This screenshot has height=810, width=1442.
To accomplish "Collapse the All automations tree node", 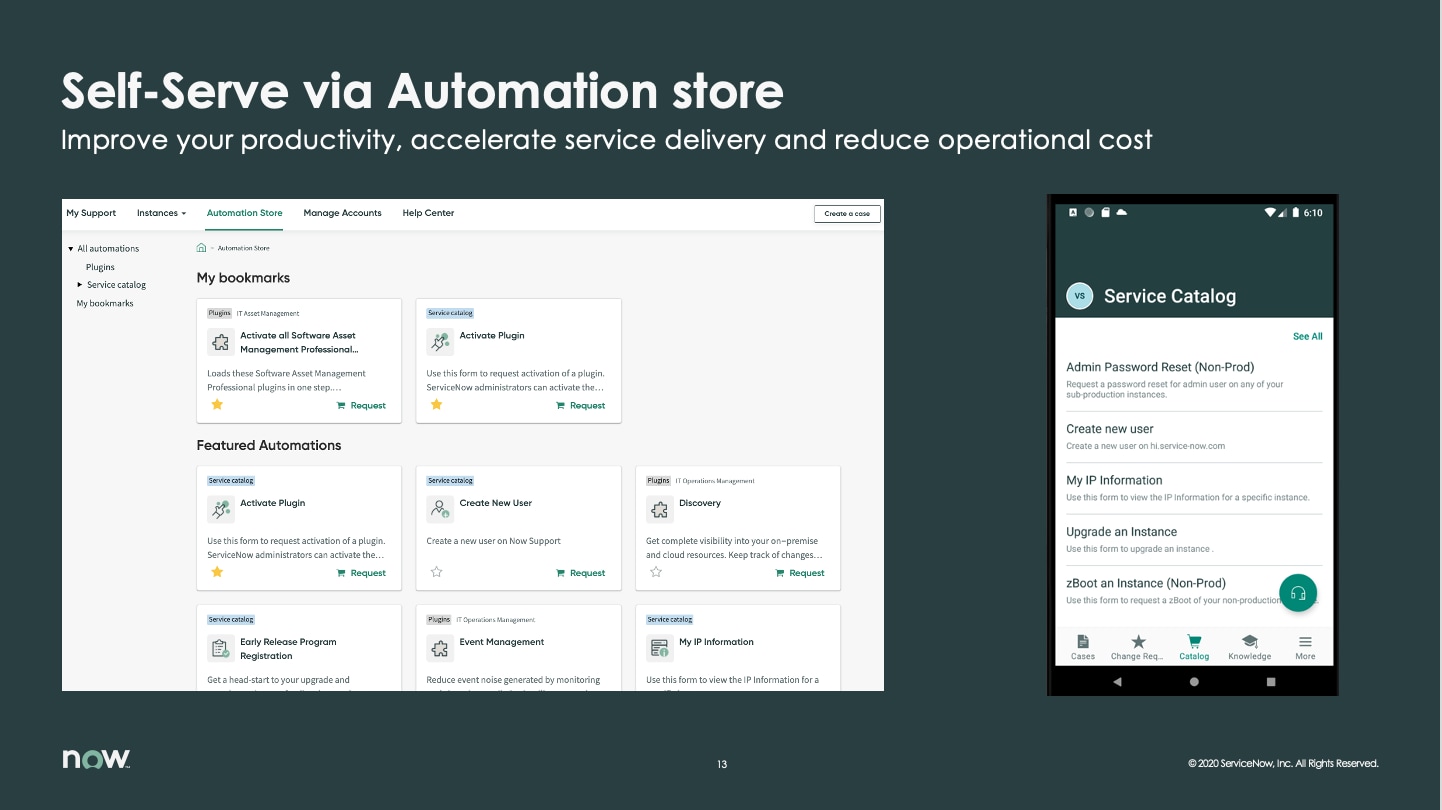I will pyautogui.click(x=71, y=249).
